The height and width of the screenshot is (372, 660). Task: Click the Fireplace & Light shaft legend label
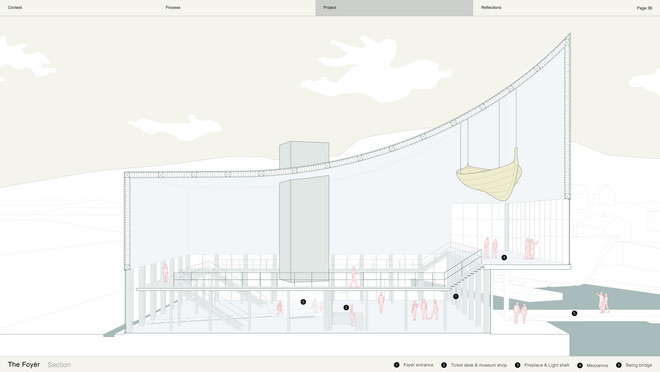pyautogui.click(x=546, y=365)
